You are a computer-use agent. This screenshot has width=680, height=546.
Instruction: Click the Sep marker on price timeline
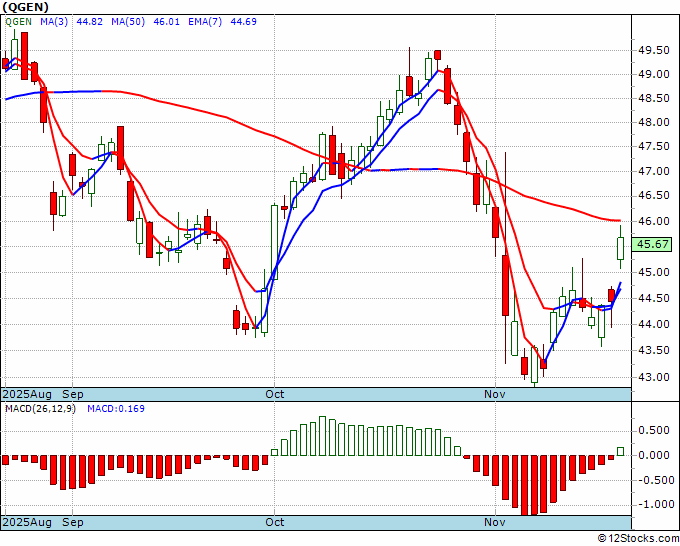click(x=72, y=394)
